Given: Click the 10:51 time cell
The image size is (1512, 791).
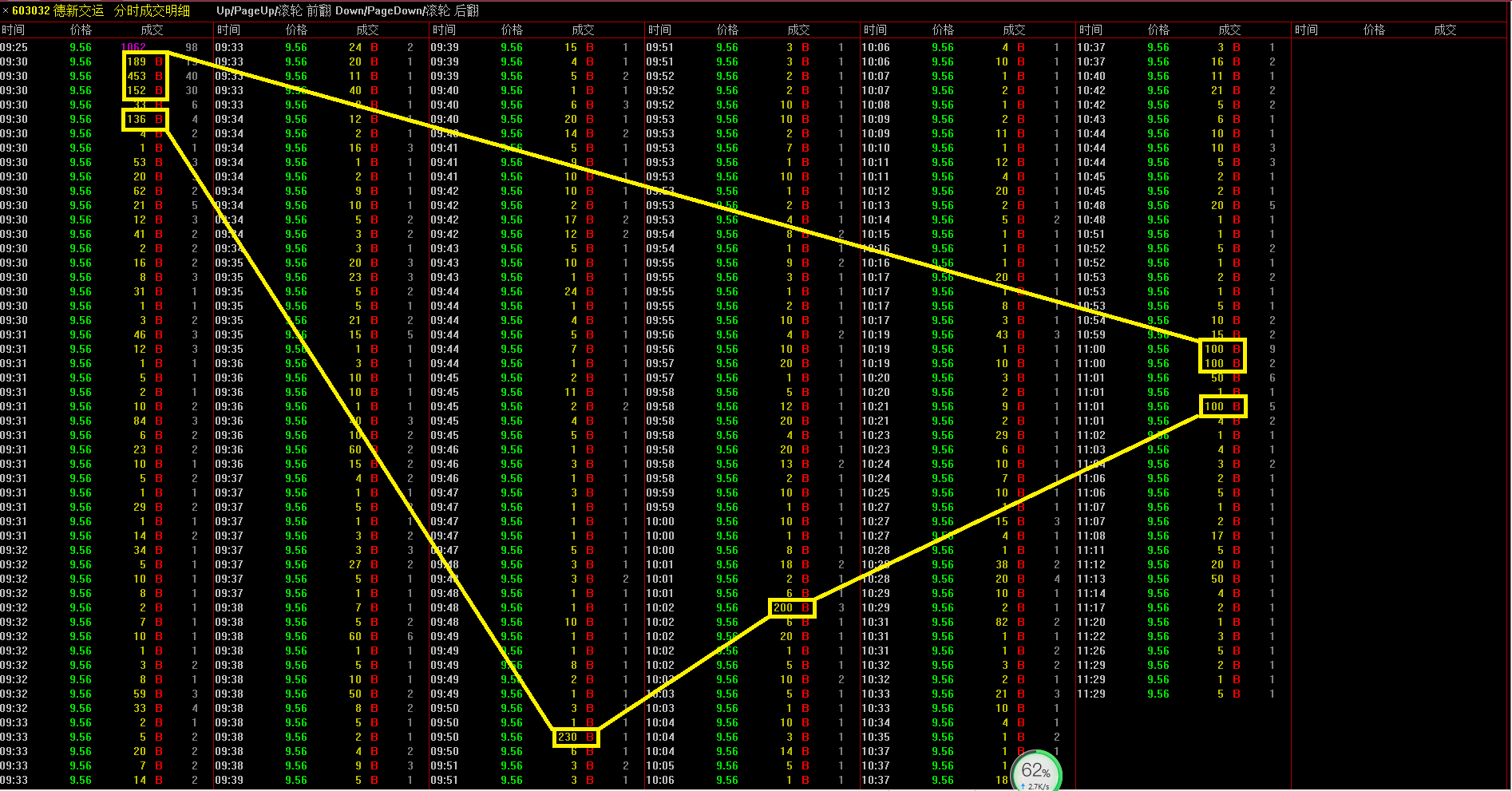Looking at the screenshot, I should coord(1091,234).
